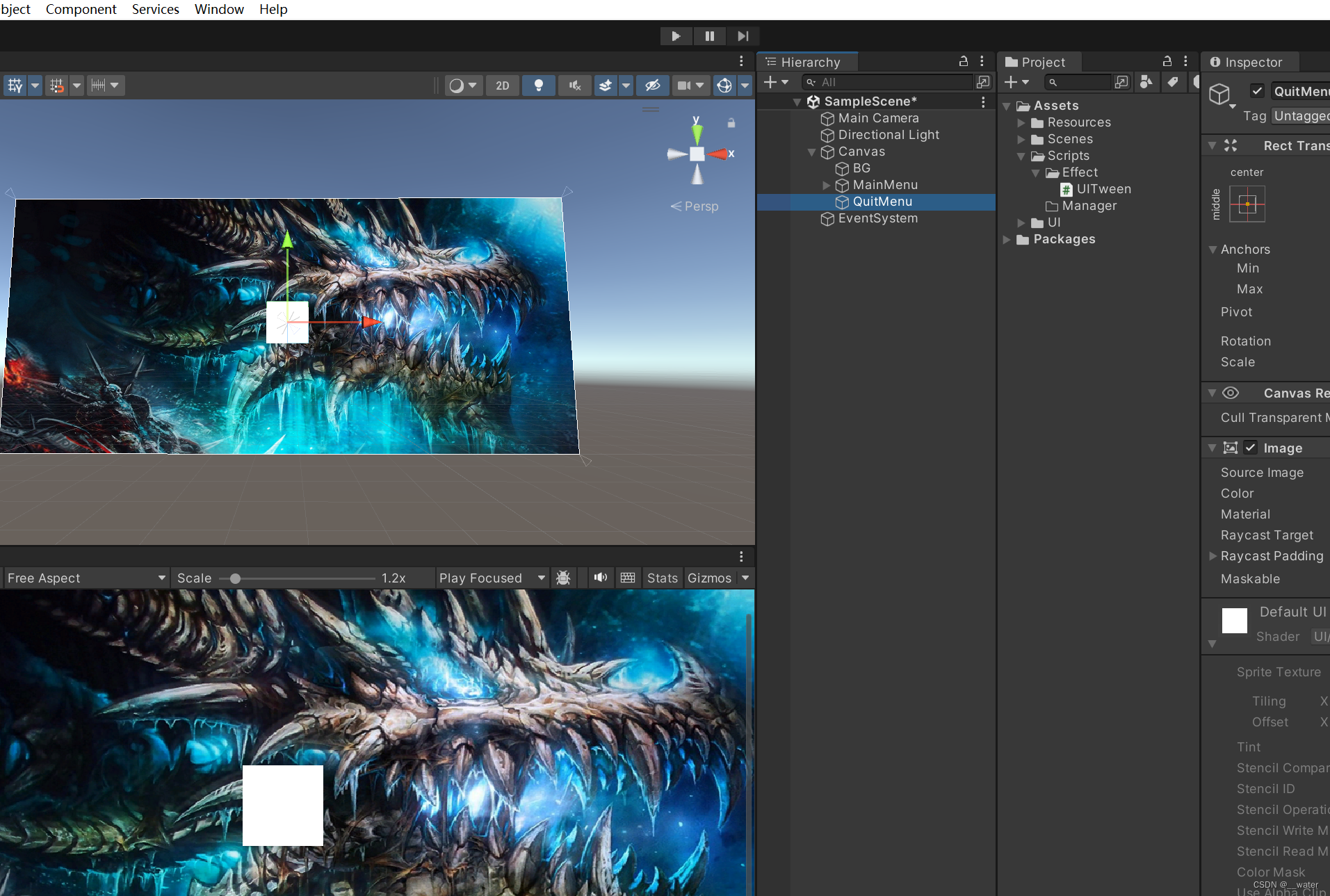Expand the Packages folder in Project
The image size is (1330, 896).
pyautogui.click(x=1007, y=240)
